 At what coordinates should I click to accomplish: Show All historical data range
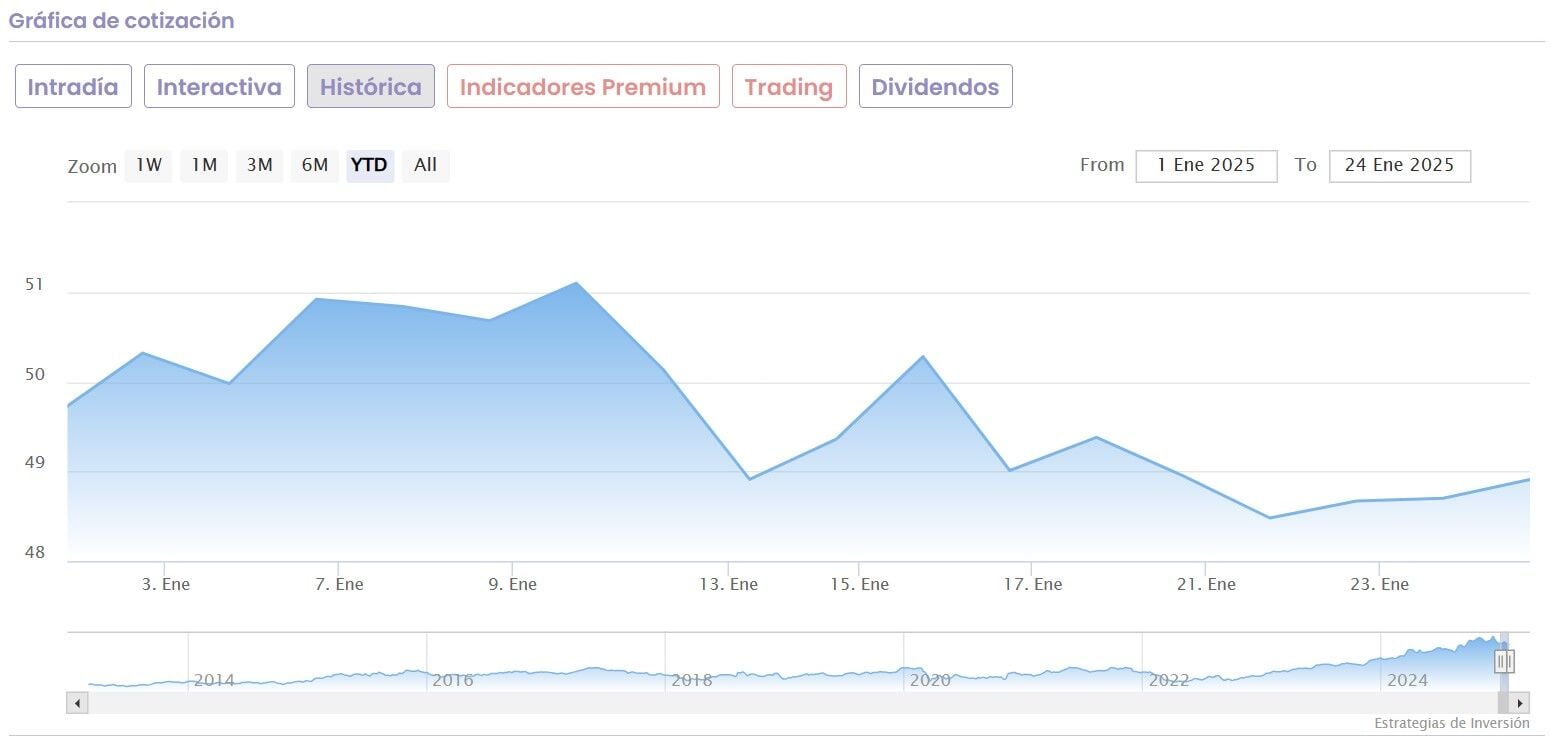pos(425,166)
